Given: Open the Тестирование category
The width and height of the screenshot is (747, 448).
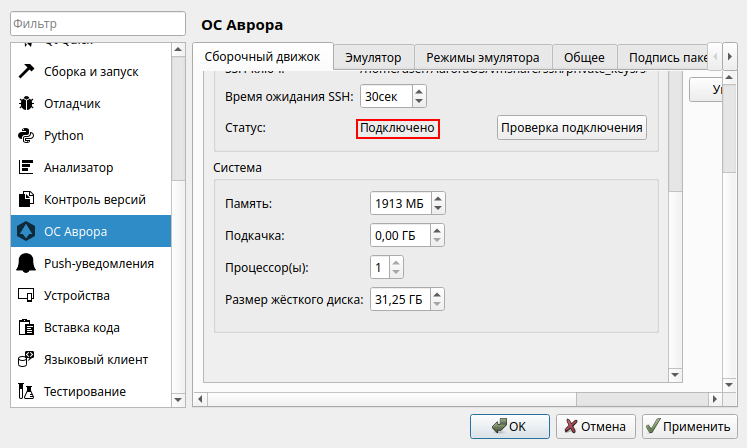Looking at the screenshot, I should (x=91, y=391).
